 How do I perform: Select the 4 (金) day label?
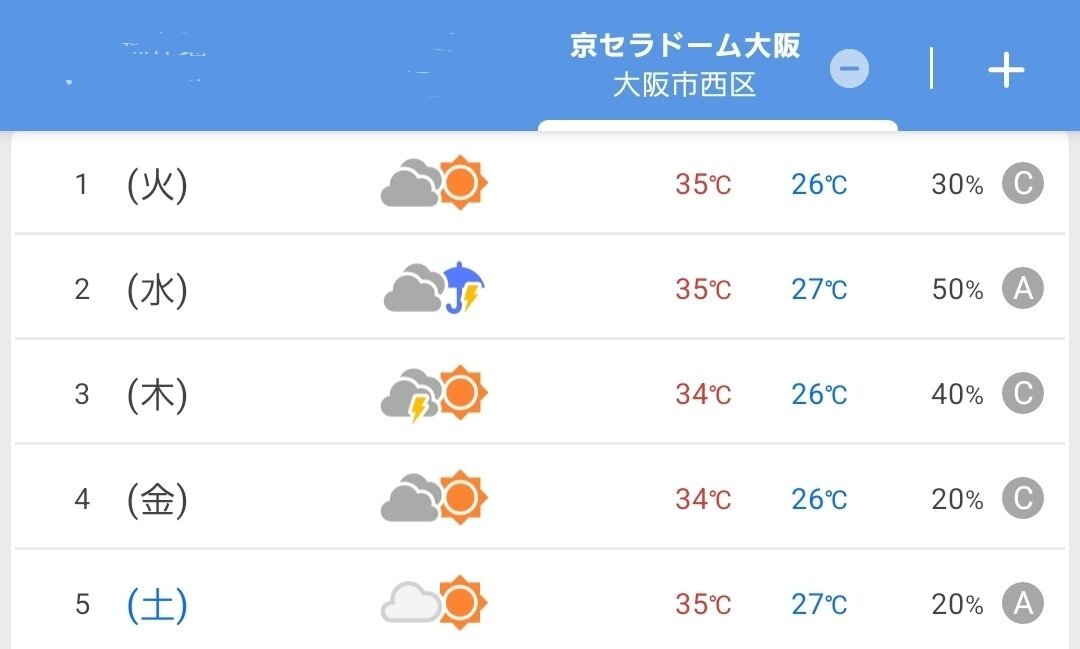(x=131, y=499)
